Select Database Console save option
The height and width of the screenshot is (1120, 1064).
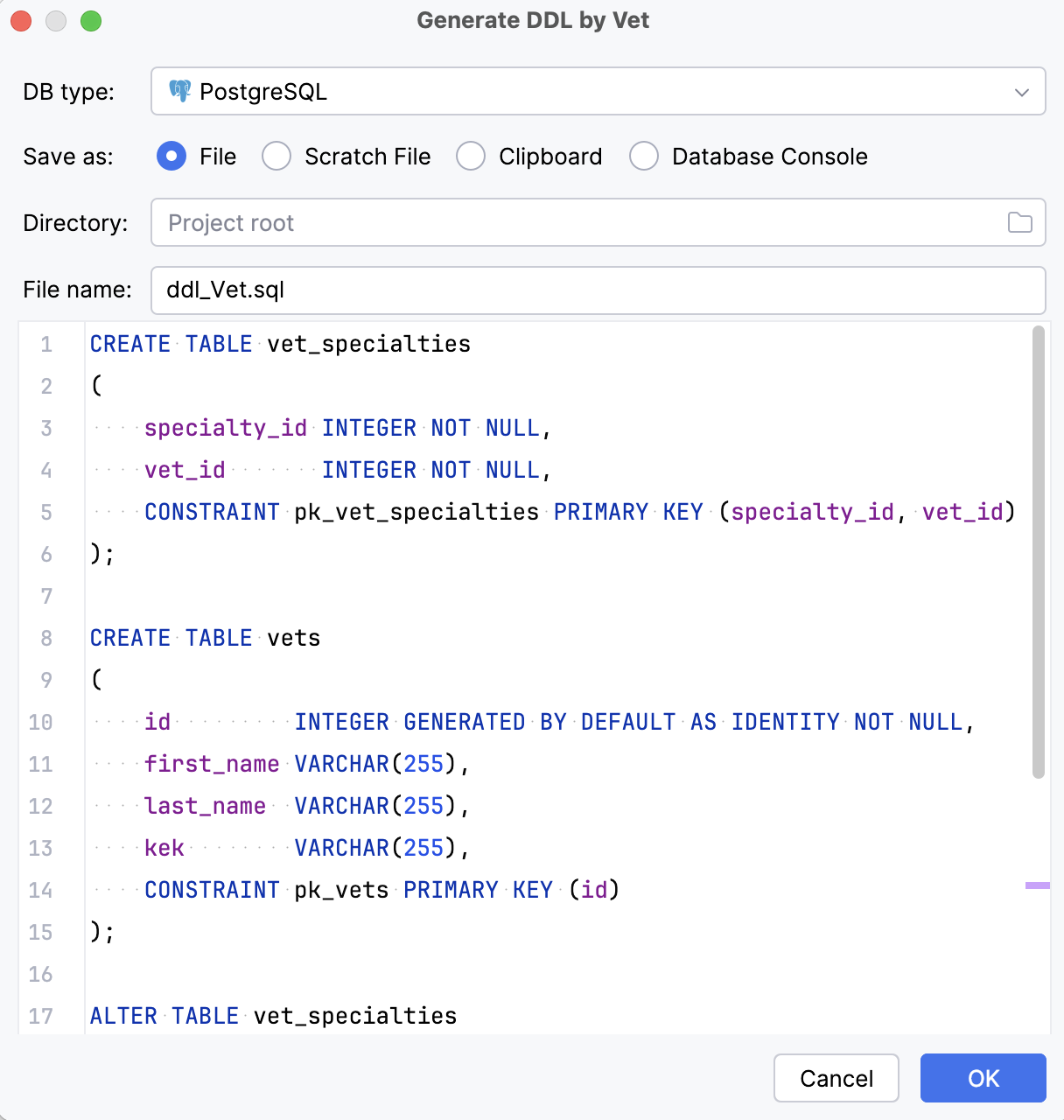click(644, 156)
